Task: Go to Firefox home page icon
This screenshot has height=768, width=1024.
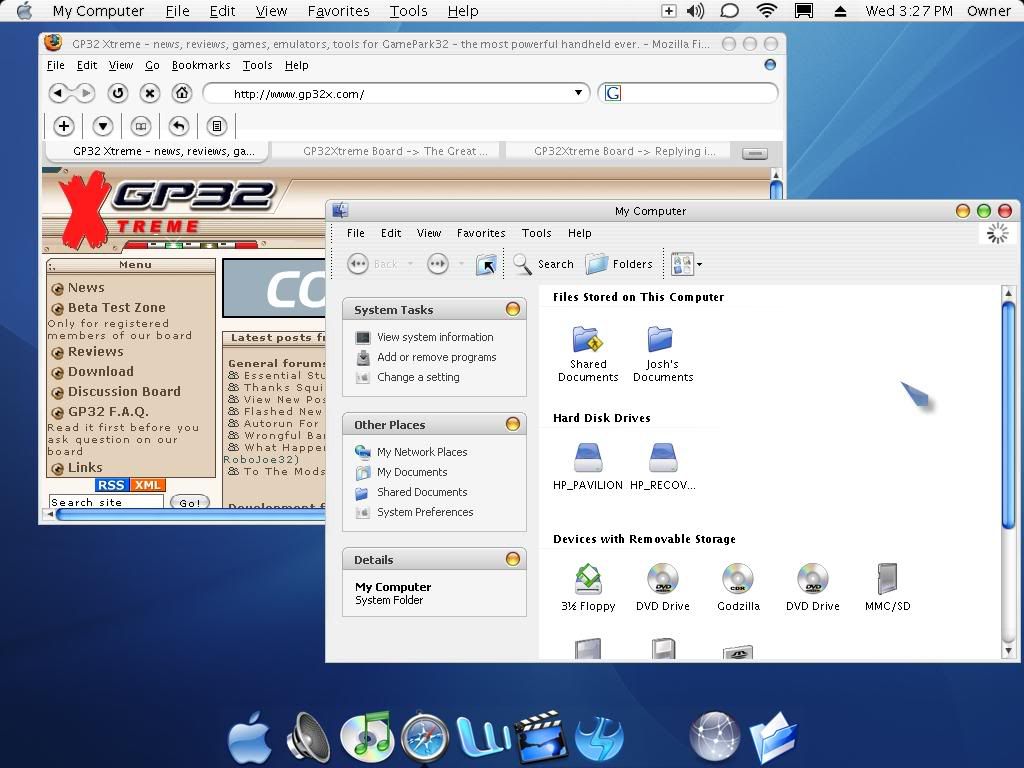Action: pos(182,93)
